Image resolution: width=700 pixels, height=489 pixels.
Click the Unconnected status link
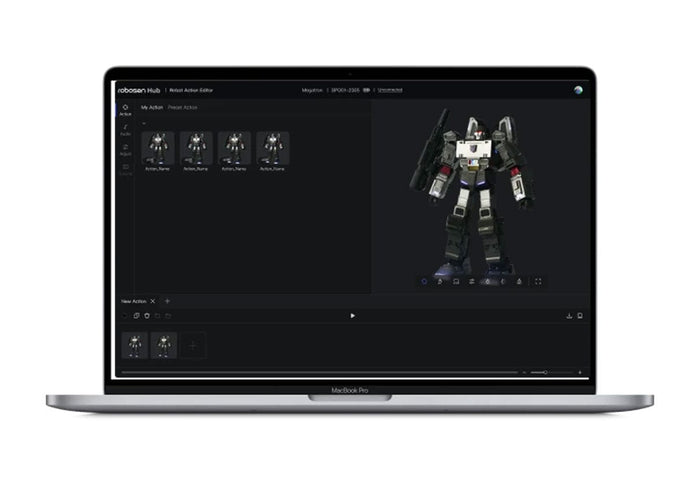389,90
